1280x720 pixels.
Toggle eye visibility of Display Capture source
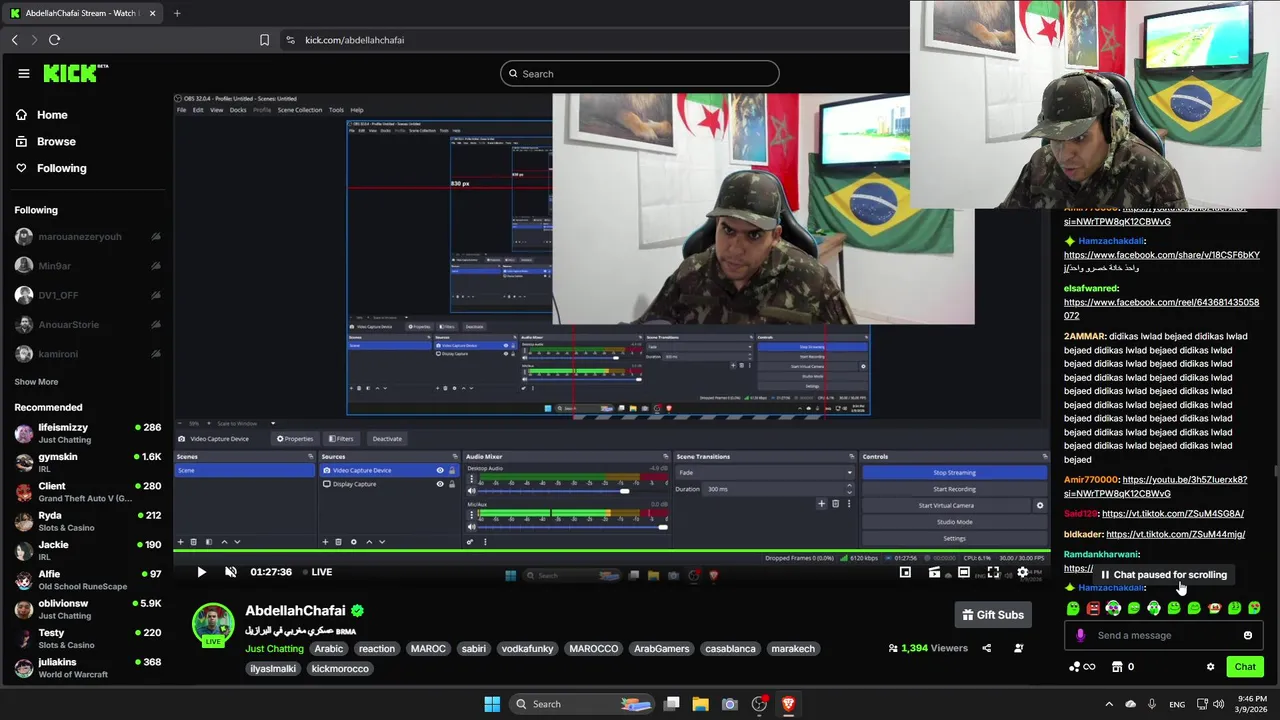(439, 484)
